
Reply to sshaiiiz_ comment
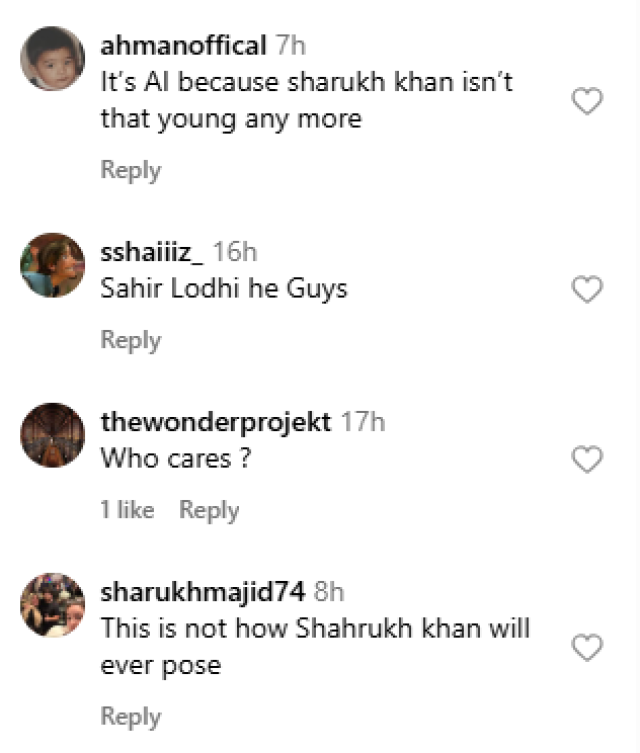pyautogui.click(x=131, y=340)
